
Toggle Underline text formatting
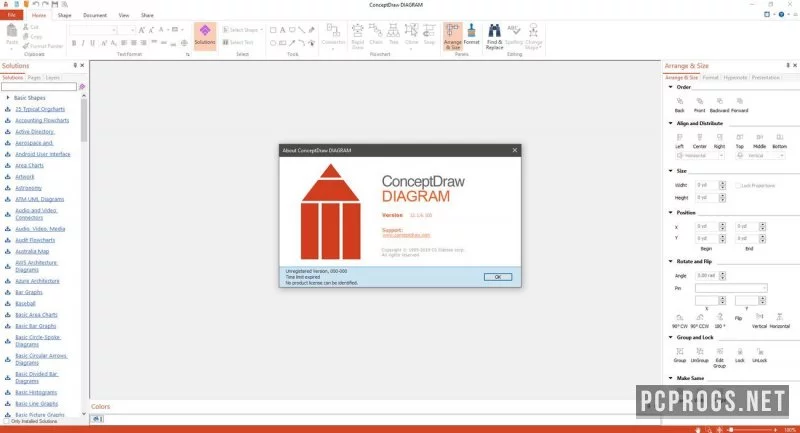pos(92,43)
